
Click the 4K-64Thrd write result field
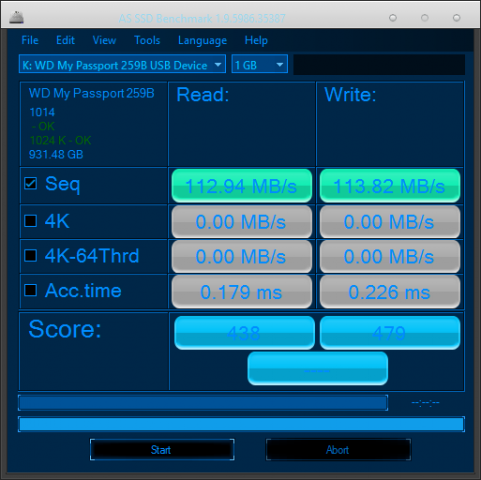[x=390, y=256]
